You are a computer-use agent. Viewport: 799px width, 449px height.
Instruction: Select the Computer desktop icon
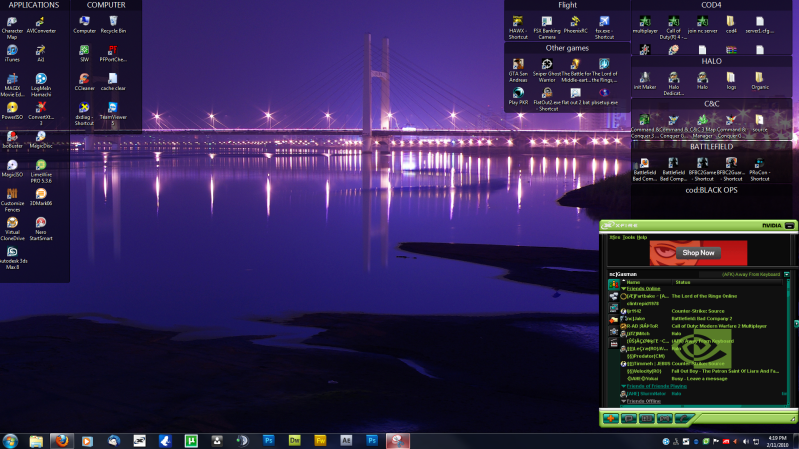click(85, 24)
